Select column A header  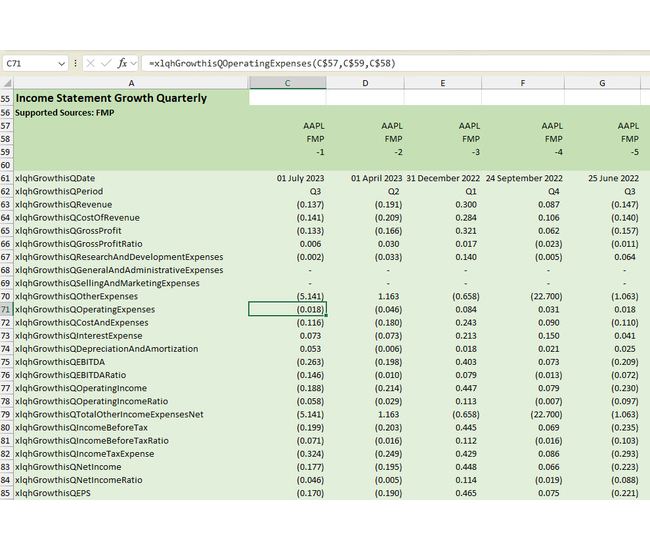click(131, 83)
